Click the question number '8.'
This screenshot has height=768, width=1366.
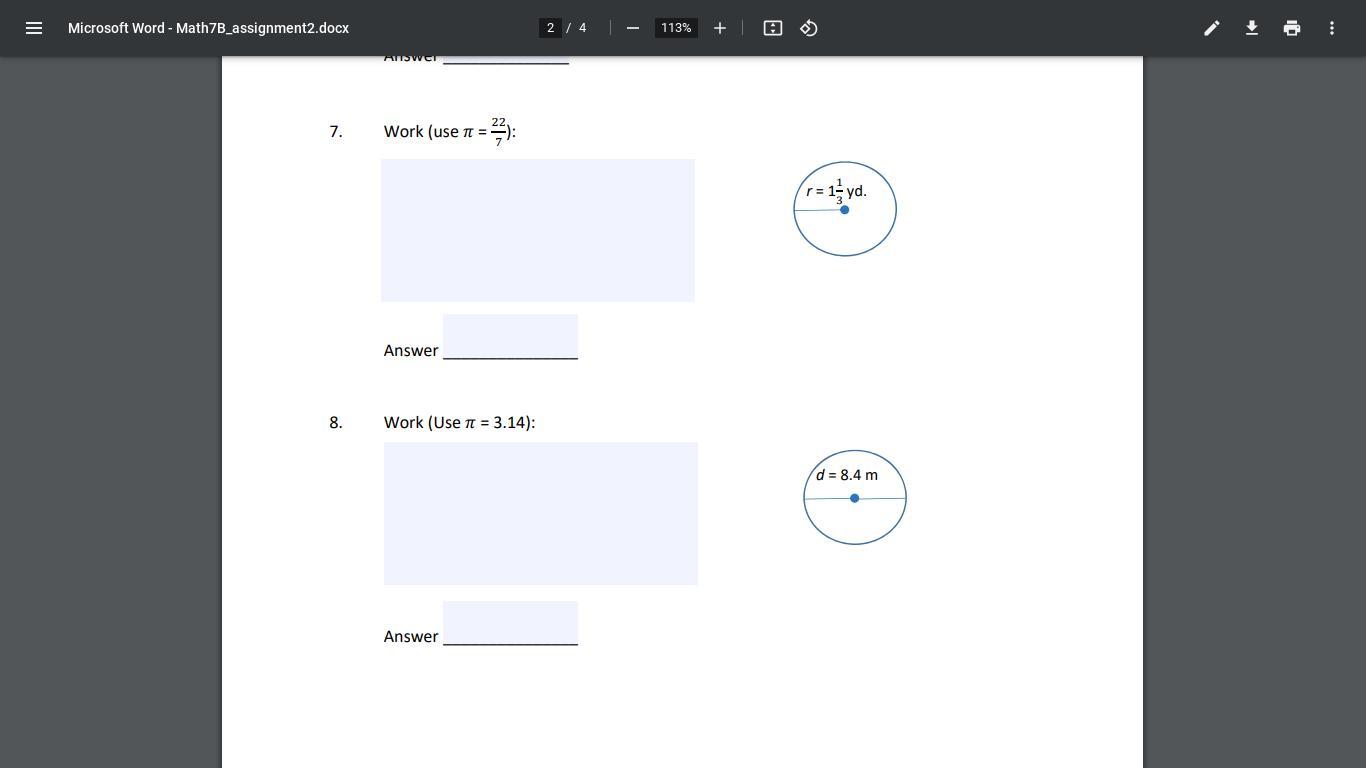click(336, 423)
